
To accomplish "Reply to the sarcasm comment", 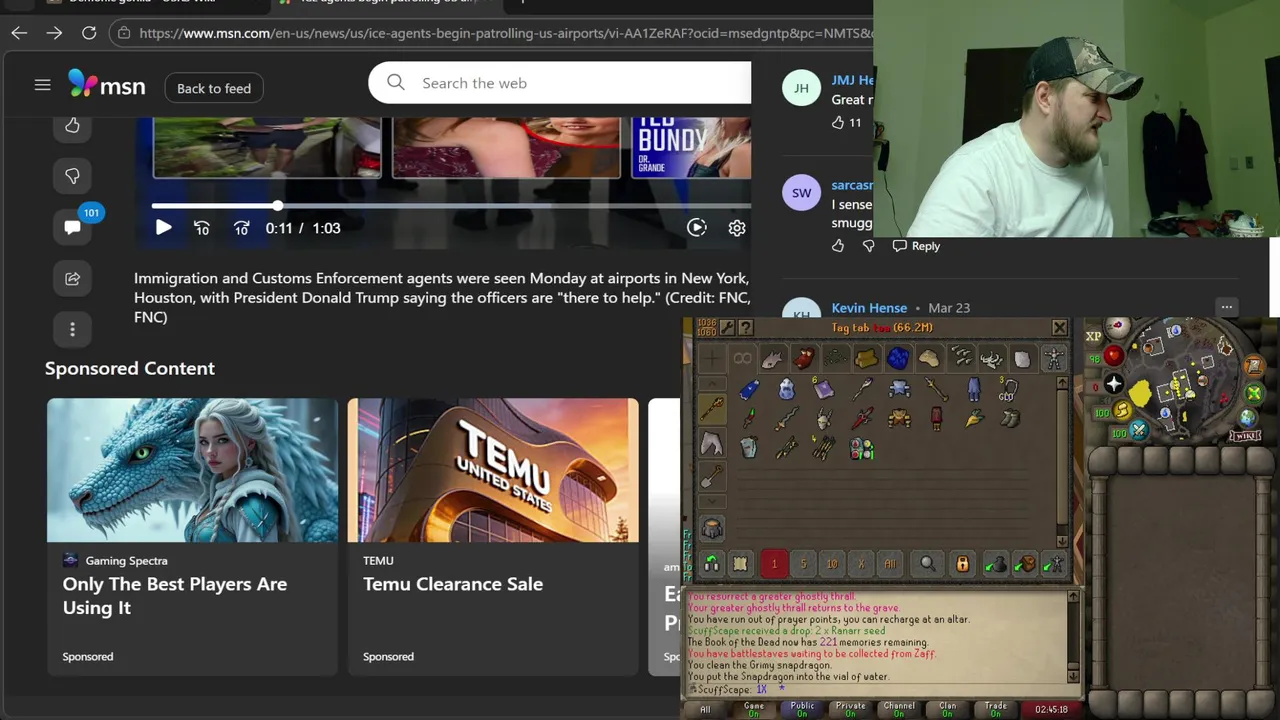I will [x=916, y=246].
